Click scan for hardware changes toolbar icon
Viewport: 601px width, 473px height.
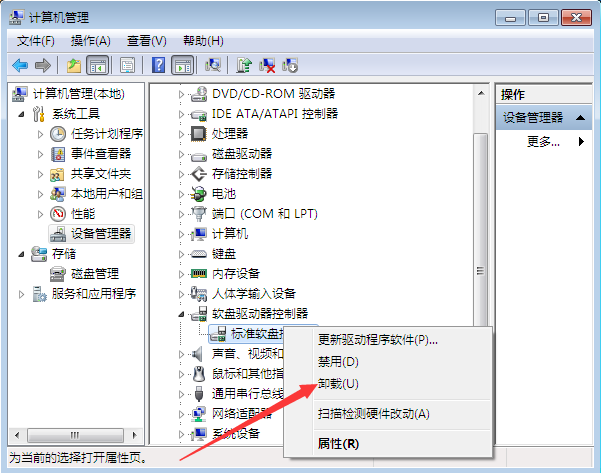coord(213,65)
